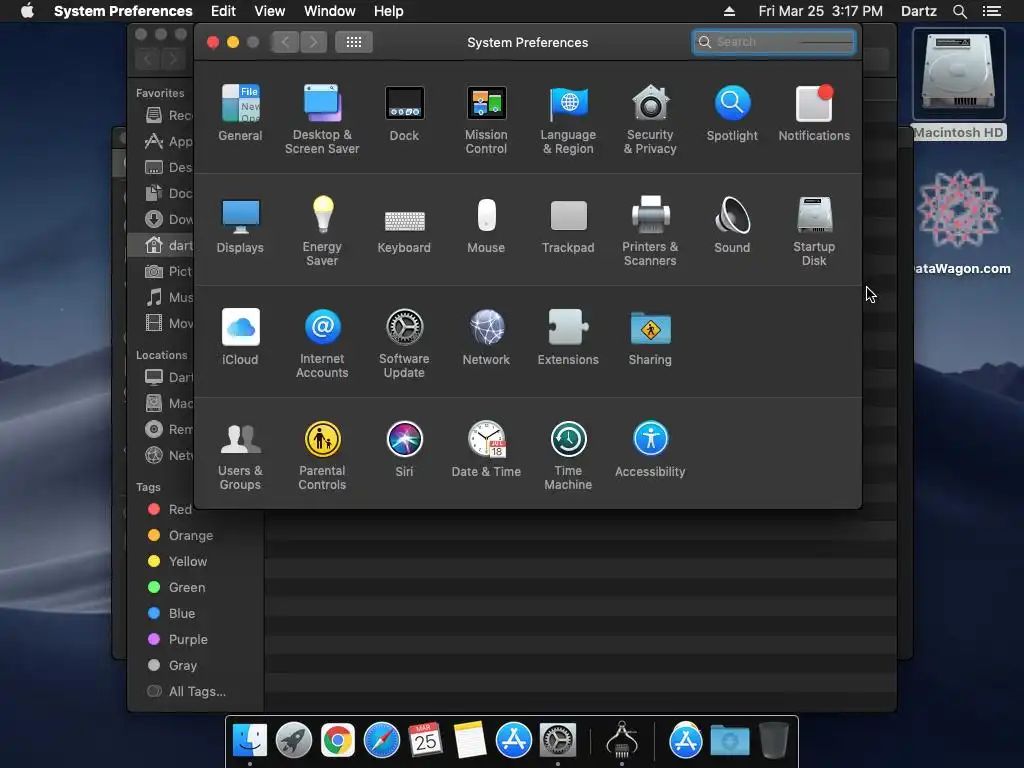Open the View menu

[270, 11]
